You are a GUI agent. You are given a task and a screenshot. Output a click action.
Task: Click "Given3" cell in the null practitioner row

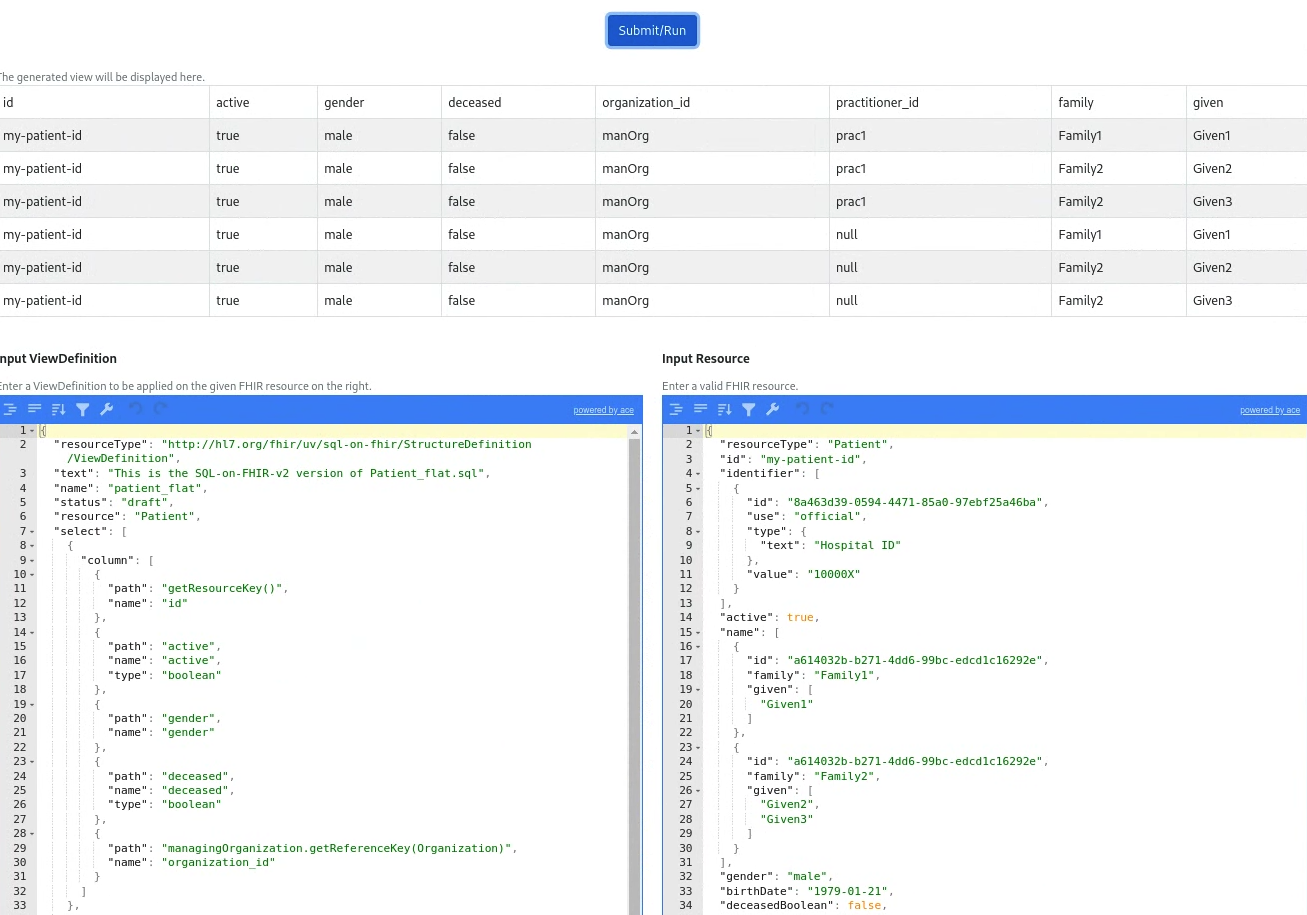click(1247, 300)
